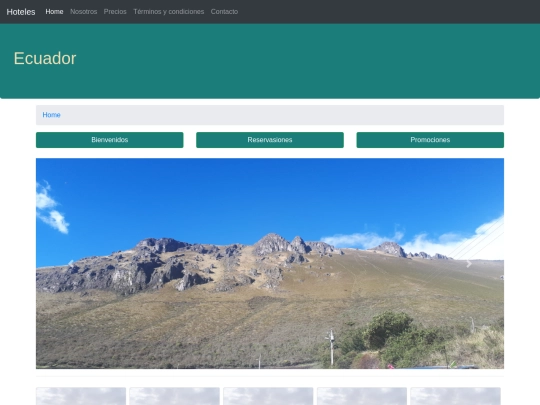Select the Bienvenidos button

(110, 140)
